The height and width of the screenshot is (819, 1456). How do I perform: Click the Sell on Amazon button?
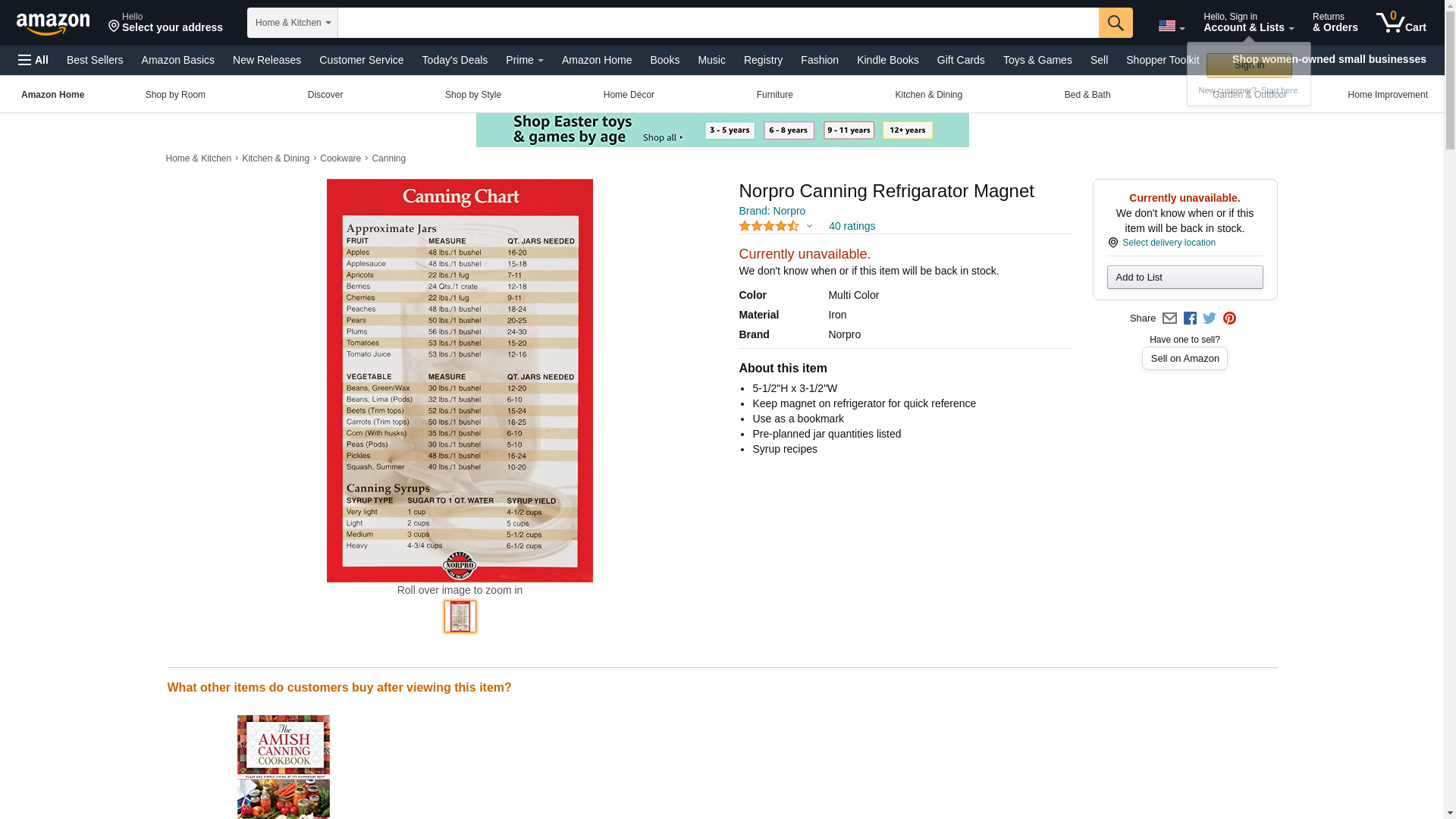(1185, 359)
